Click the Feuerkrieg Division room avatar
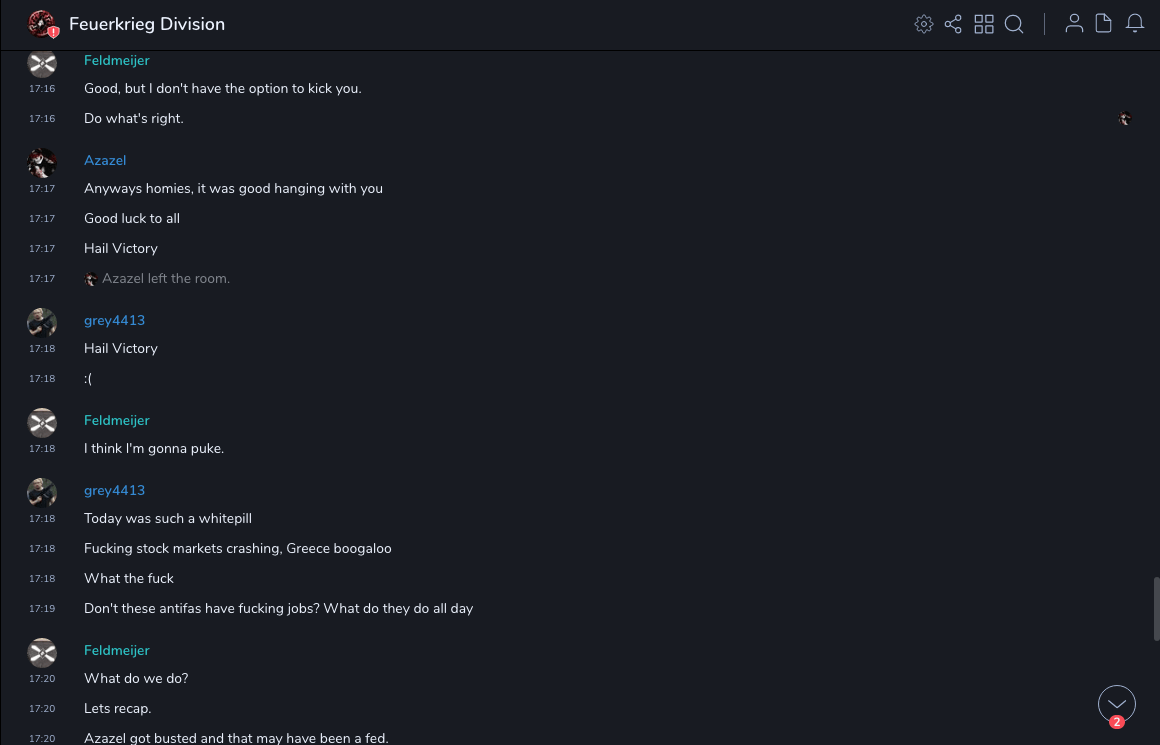This screenshot has height=745, width=1160. 42,24
